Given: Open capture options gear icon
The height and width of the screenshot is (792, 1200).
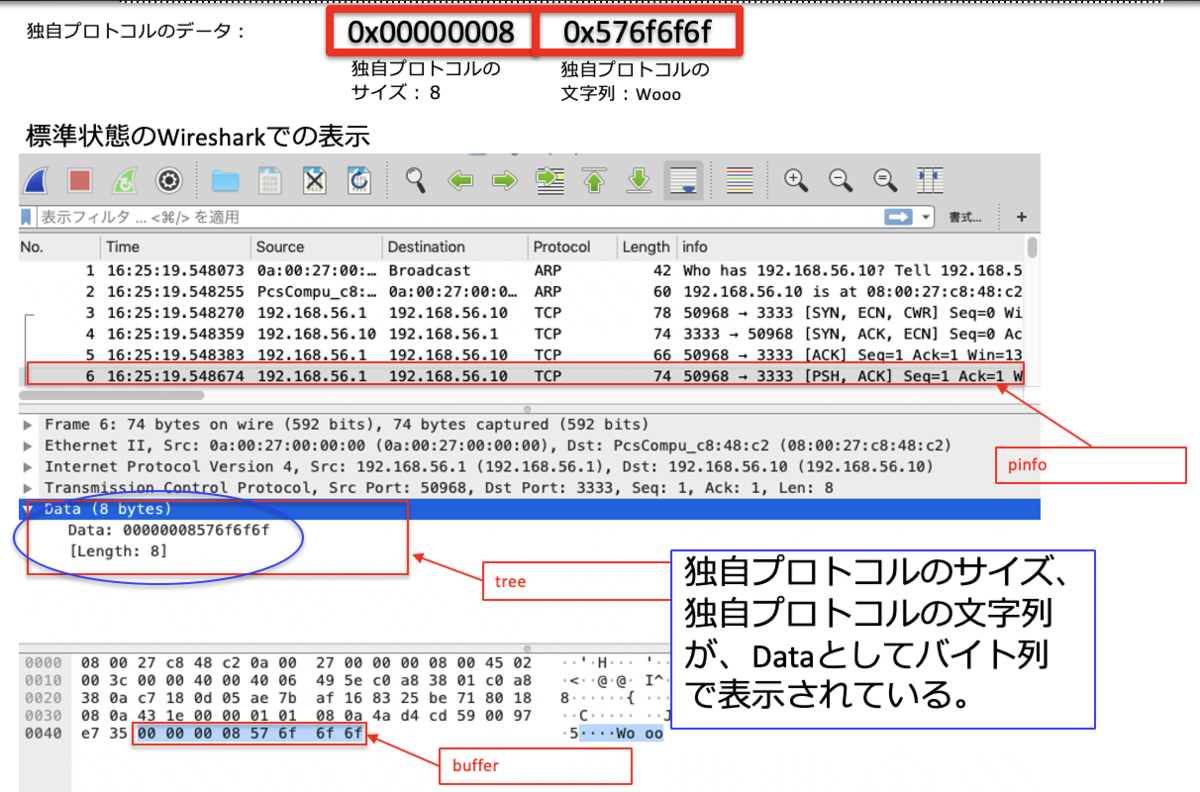Looking at the screenshot, I should (168, 180).
